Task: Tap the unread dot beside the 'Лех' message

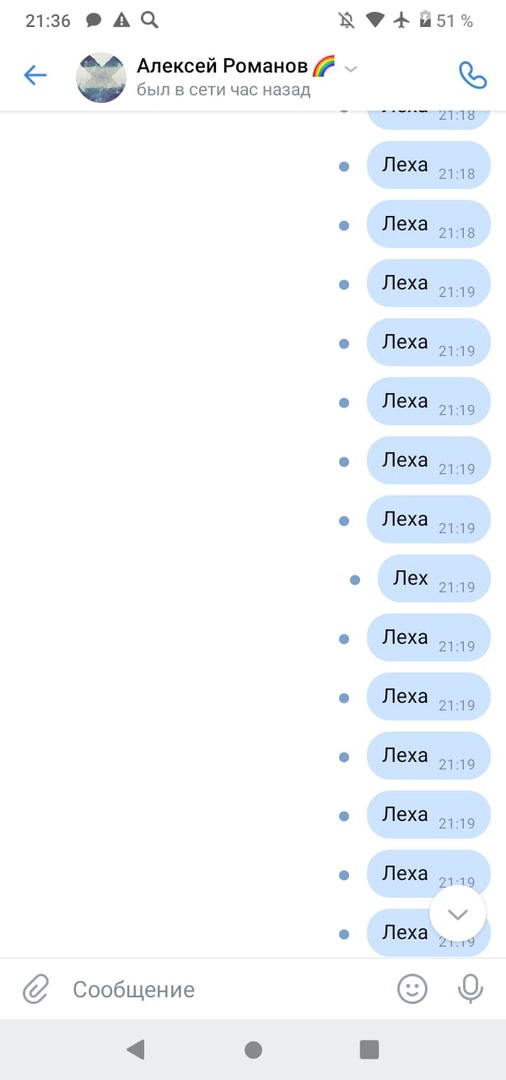Action: pos(355,580)
